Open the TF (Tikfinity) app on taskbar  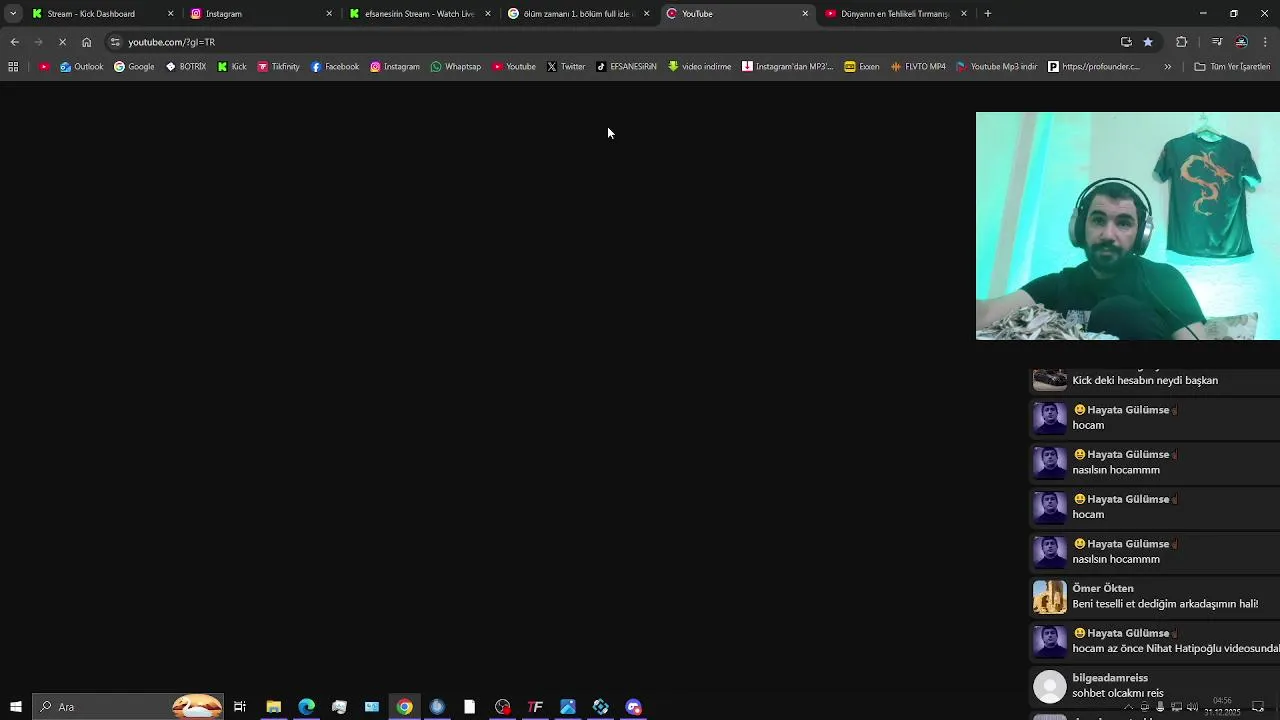[535, 707]
